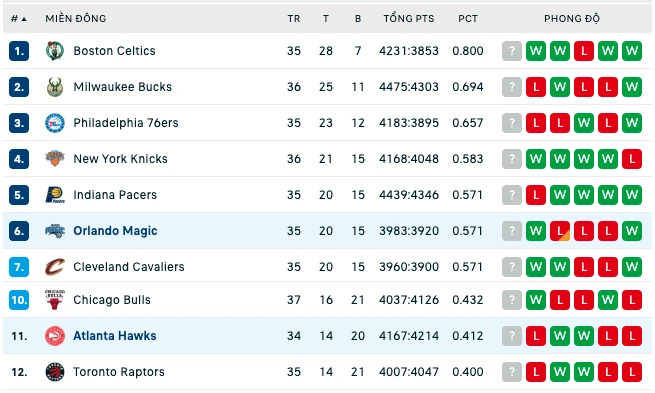Viewport: 655px width, 393px height.
Task: Open the Orlando Magic team link
Action: click(x=115, y=231)
